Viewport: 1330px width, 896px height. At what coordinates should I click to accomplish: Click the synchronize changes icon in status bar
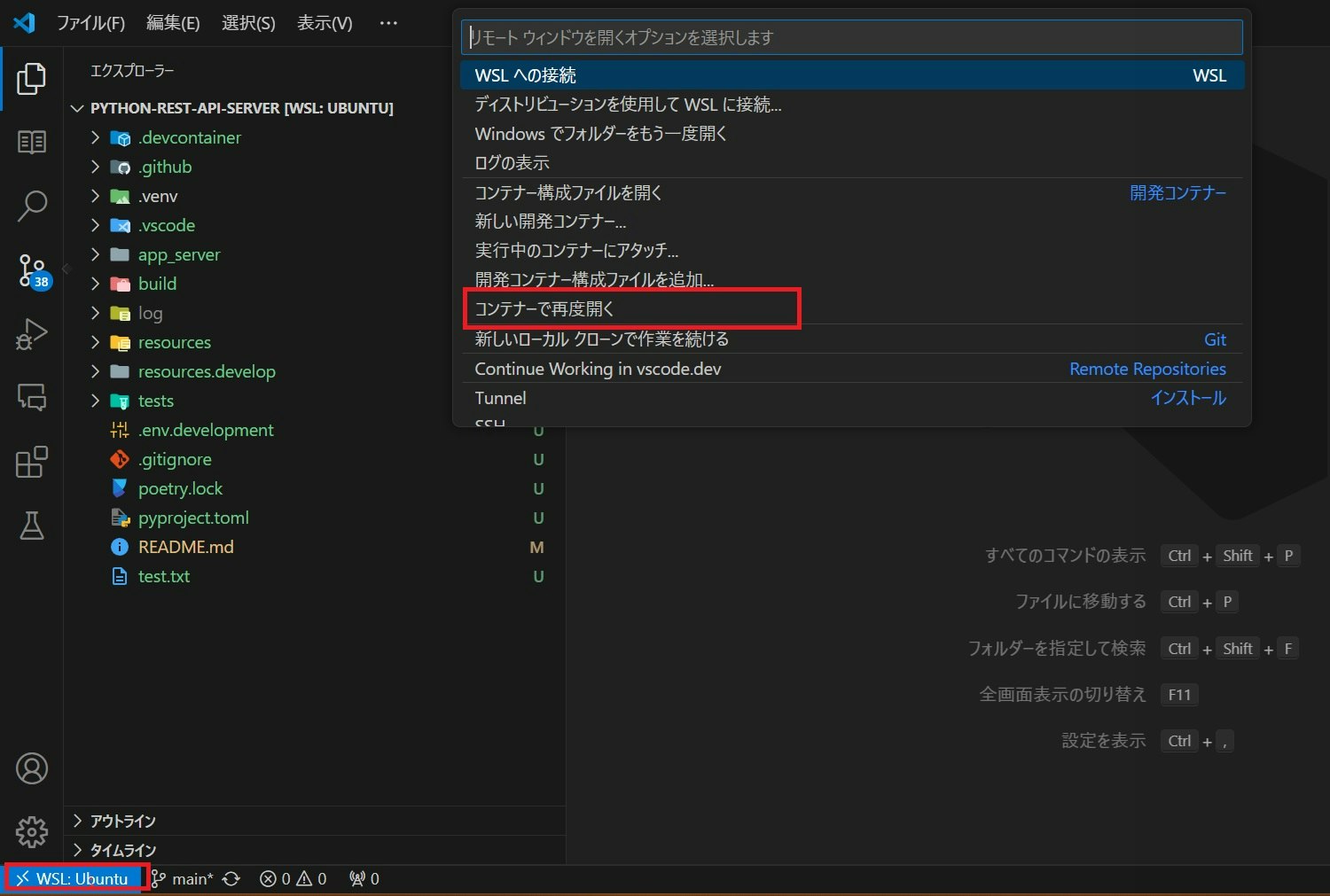(x=231, y=878)
